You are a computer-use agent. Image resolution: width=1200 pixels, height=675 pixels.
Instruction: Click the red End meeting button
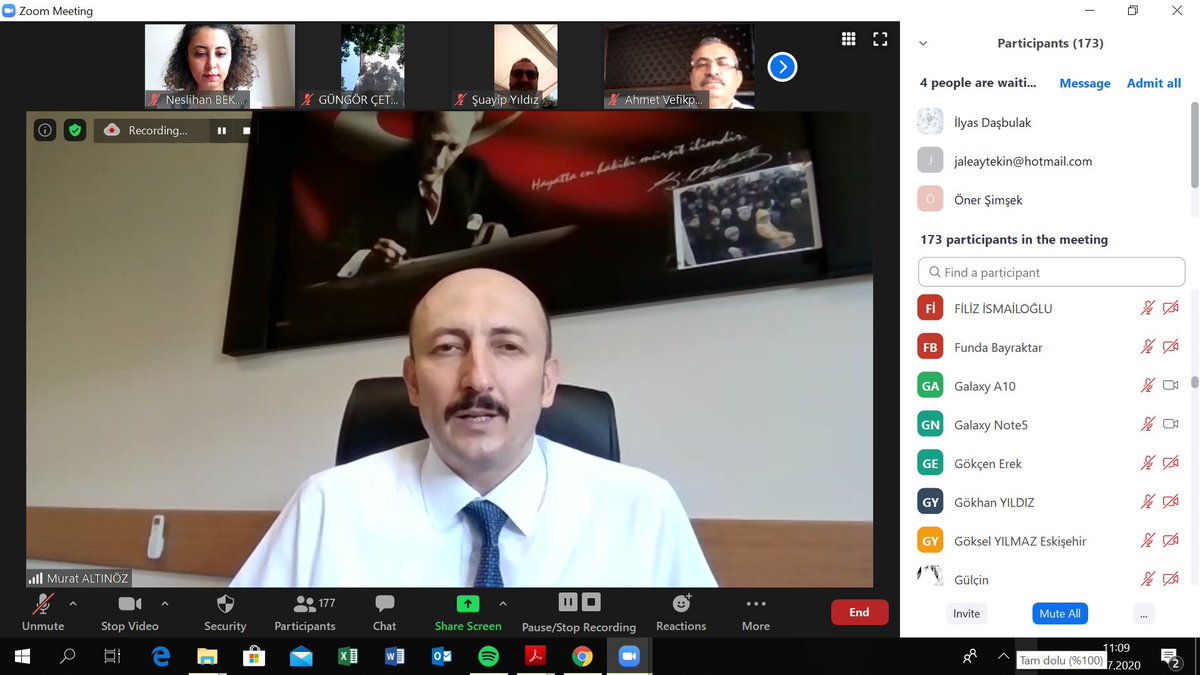(859, 612)
